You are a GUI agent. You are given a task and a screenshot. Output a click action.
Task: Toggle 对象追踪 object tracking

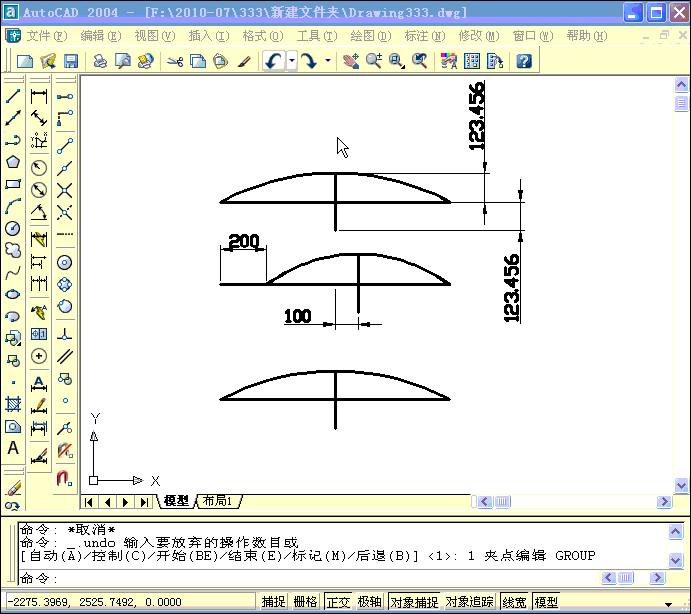click(x=469, y=602)
